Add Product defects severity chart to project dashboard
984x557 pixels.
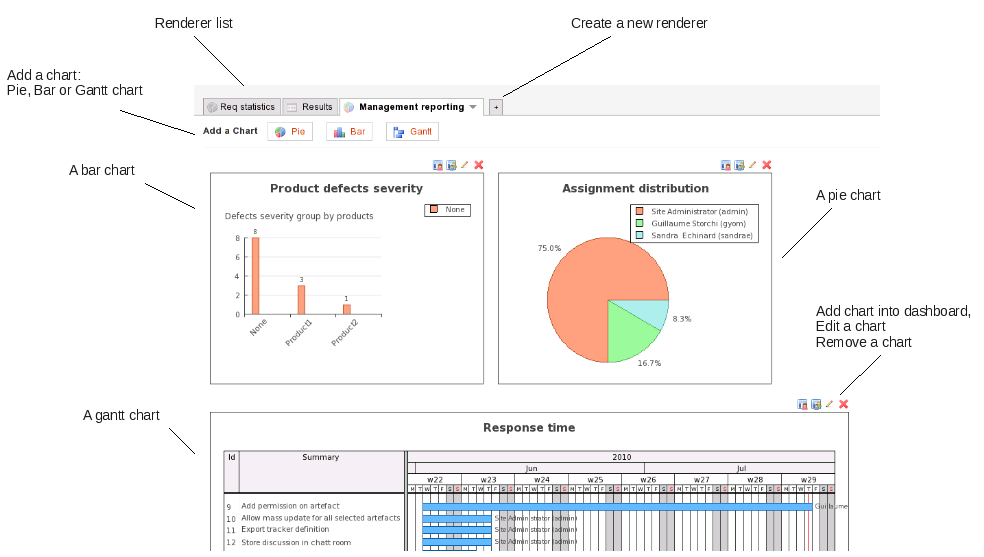[451, 165]
